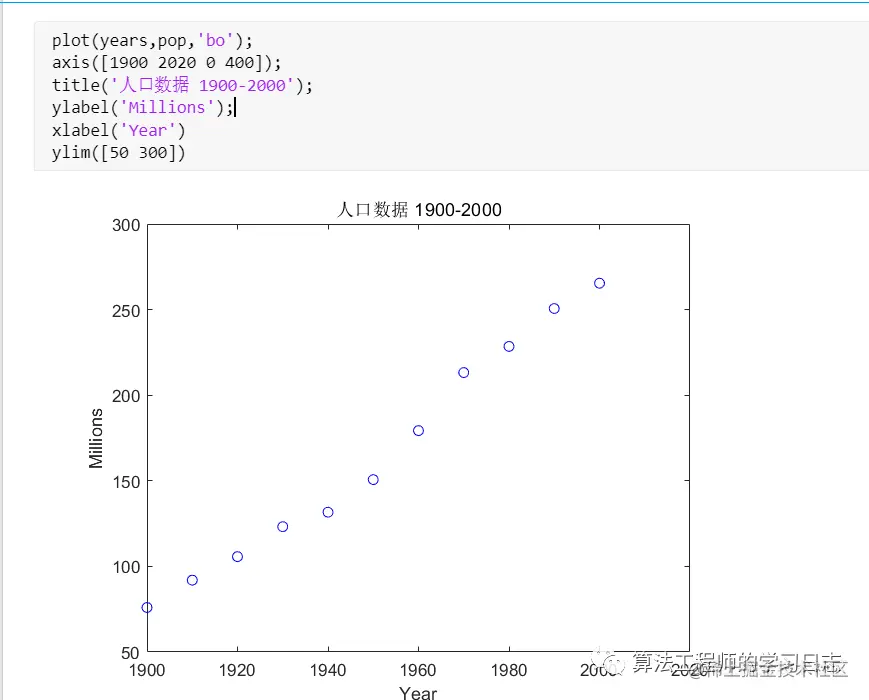Select the data point at year 1970
Image resolution: width=869 pixels, height=700 pixels.
(464, 372)
